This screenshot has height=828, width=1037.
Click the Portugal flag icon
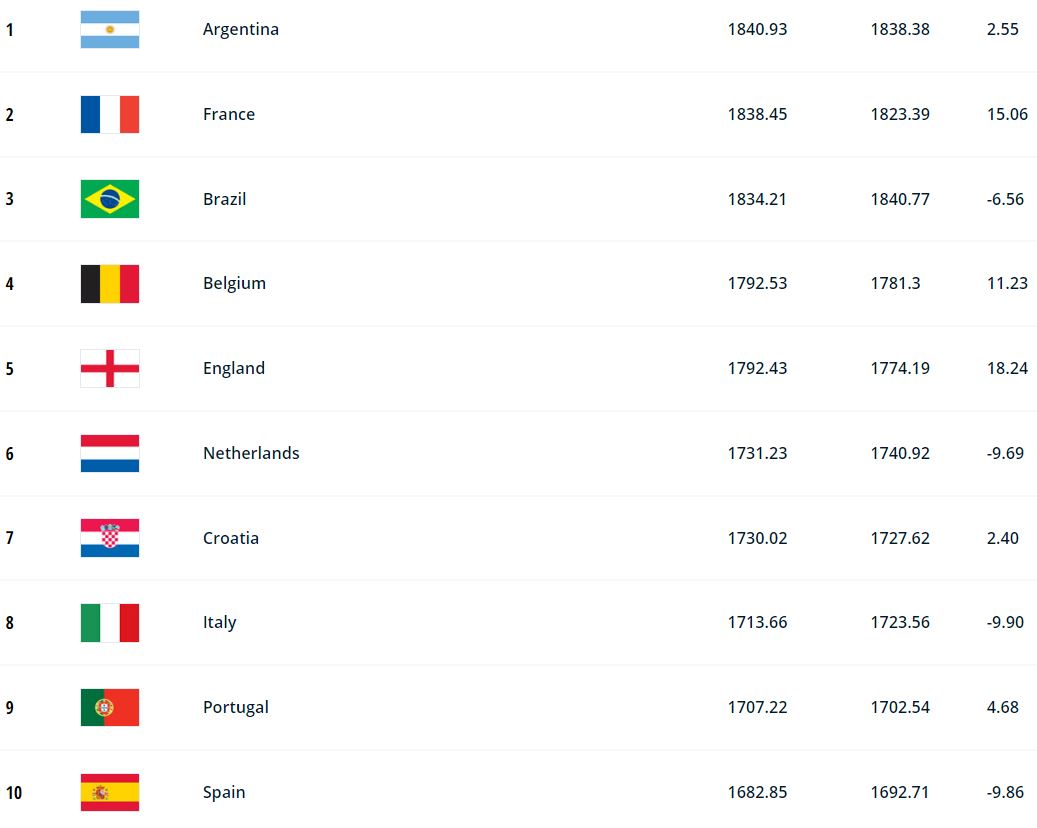[110, 707]
